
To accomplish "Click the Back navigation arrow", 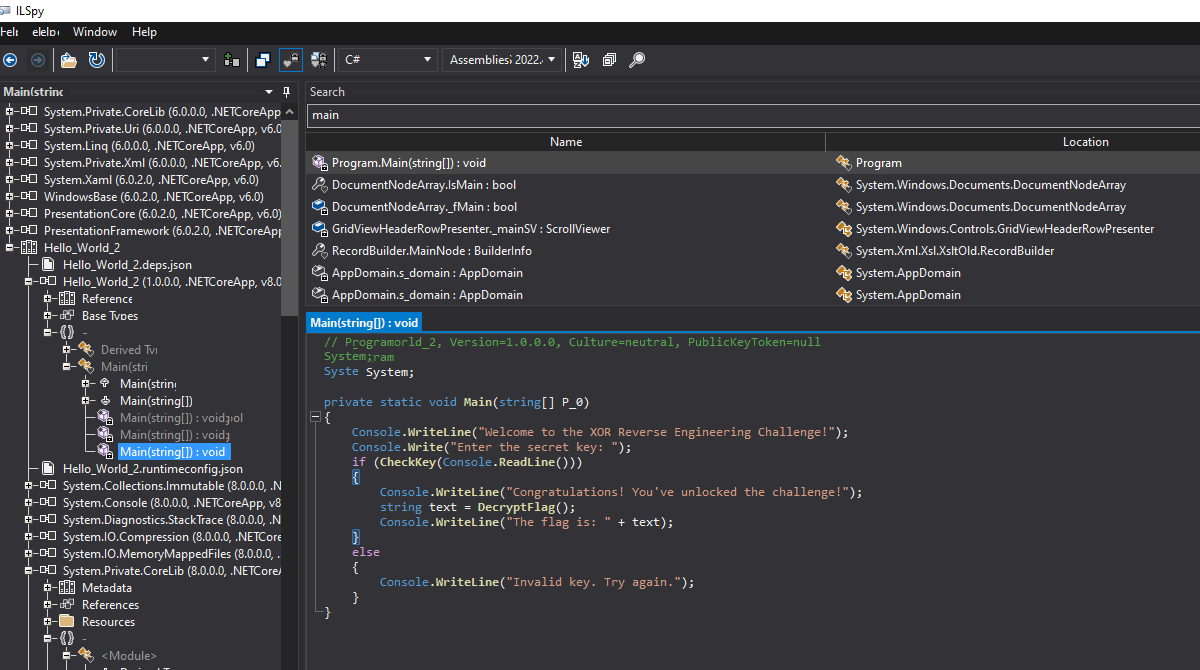I will point(11,60).
